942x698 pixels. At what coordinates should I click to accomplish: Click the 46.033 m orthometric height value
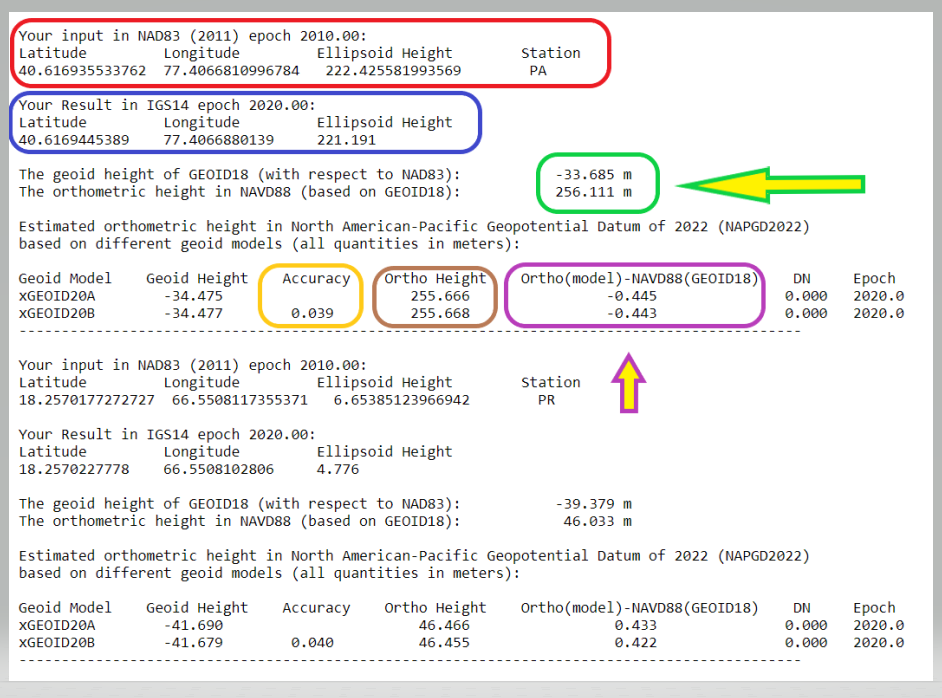pos(597,521)
